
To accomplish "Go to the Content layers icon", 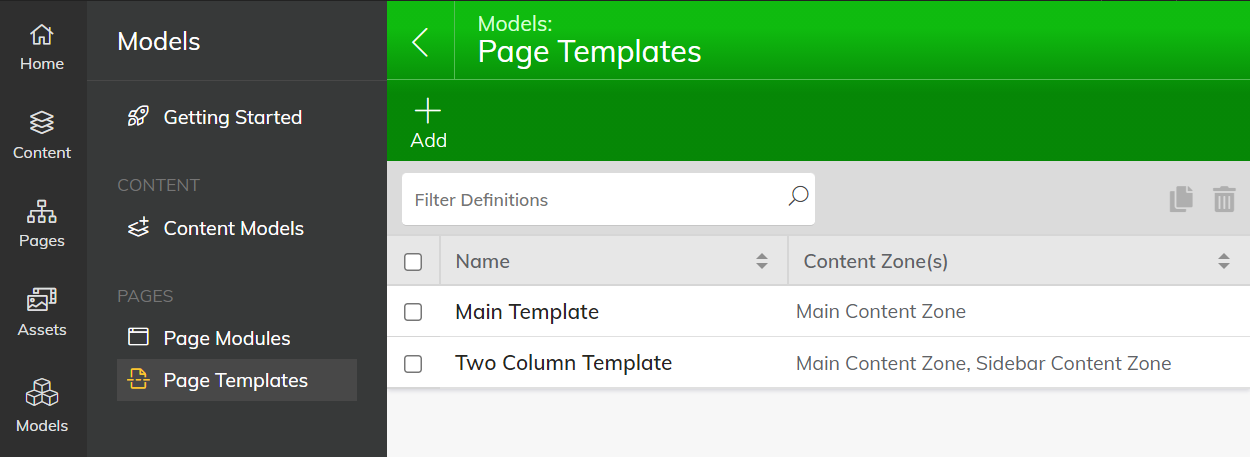I will pos(41,123).
